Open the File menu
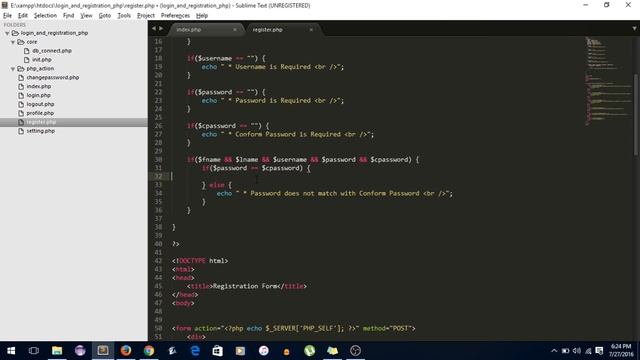 pos(7,16)
